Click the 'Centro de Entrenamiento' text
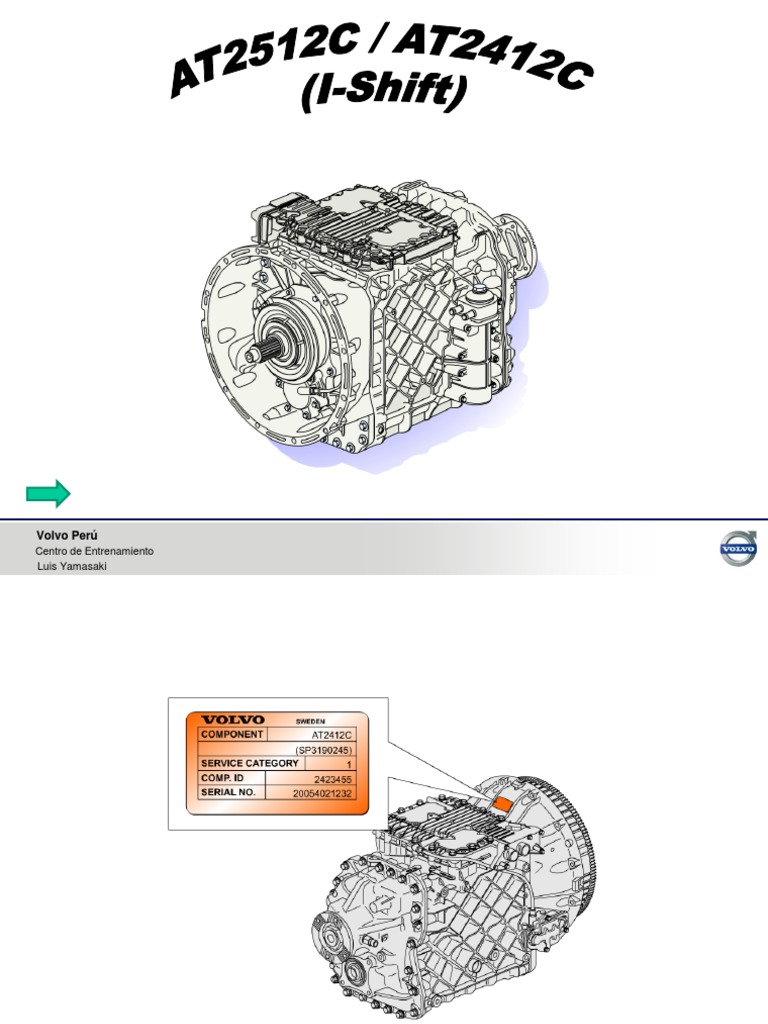768x1024 pixels. click(x=94, y=551)
